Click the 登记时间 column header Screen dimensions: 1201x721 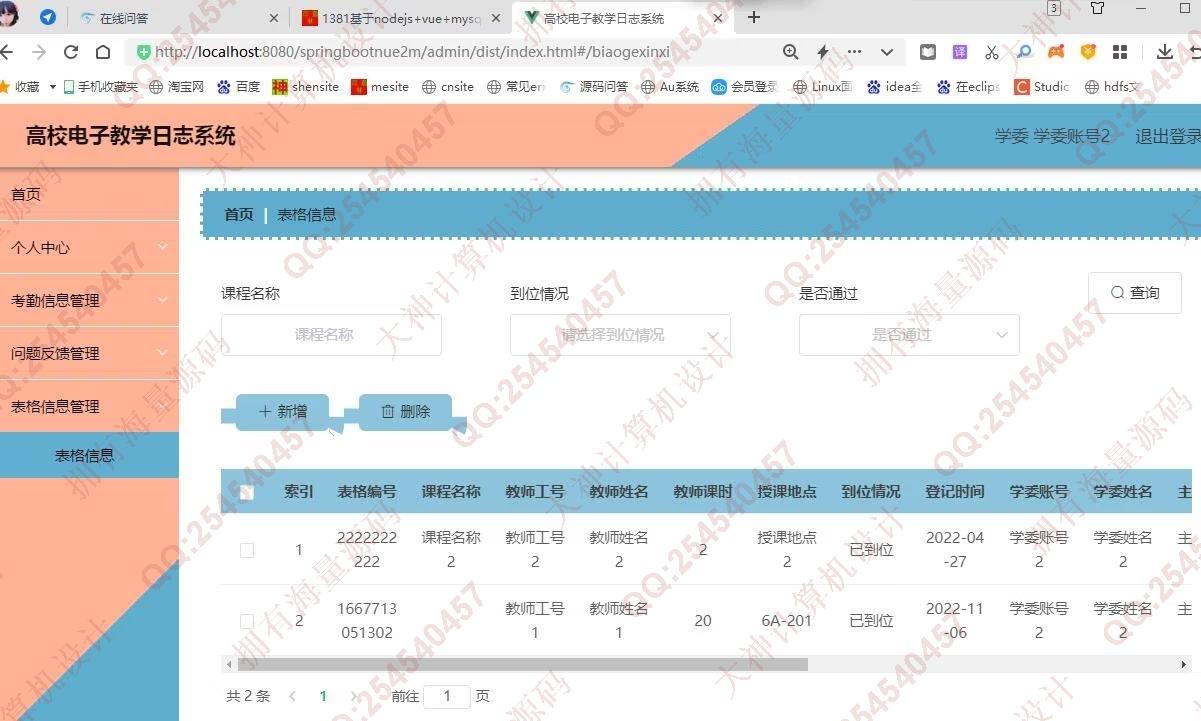[x=954, y=492]
